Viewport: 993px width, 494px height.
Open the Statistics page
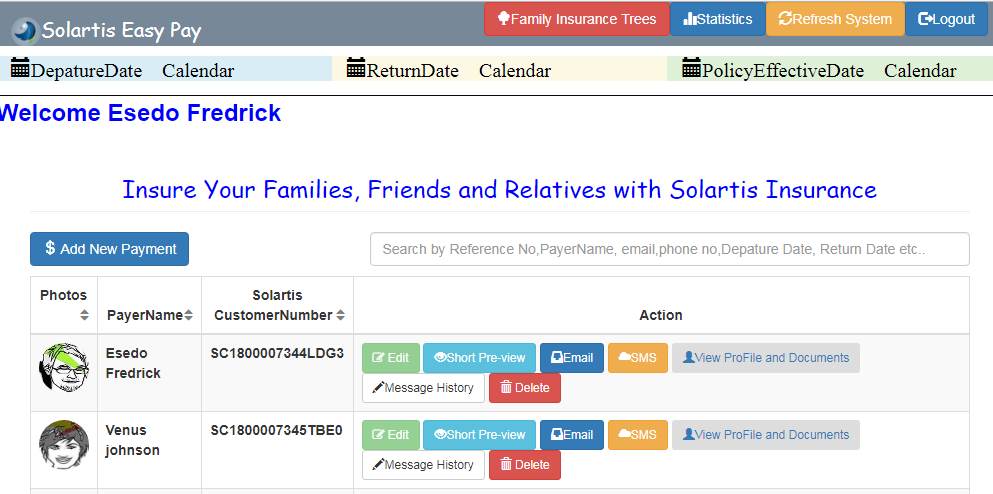(718, 19)
